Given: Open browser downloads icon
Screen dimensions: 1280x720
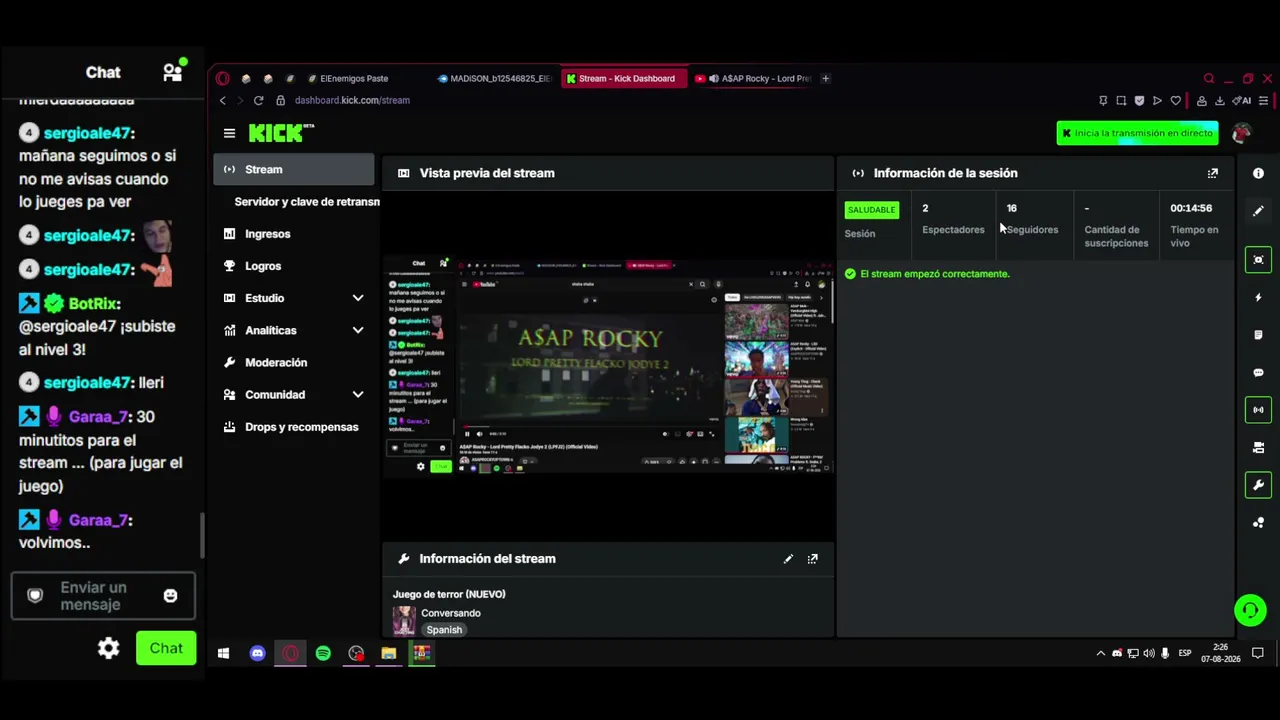Looking at the screenshot, I should click(1220, 100).
